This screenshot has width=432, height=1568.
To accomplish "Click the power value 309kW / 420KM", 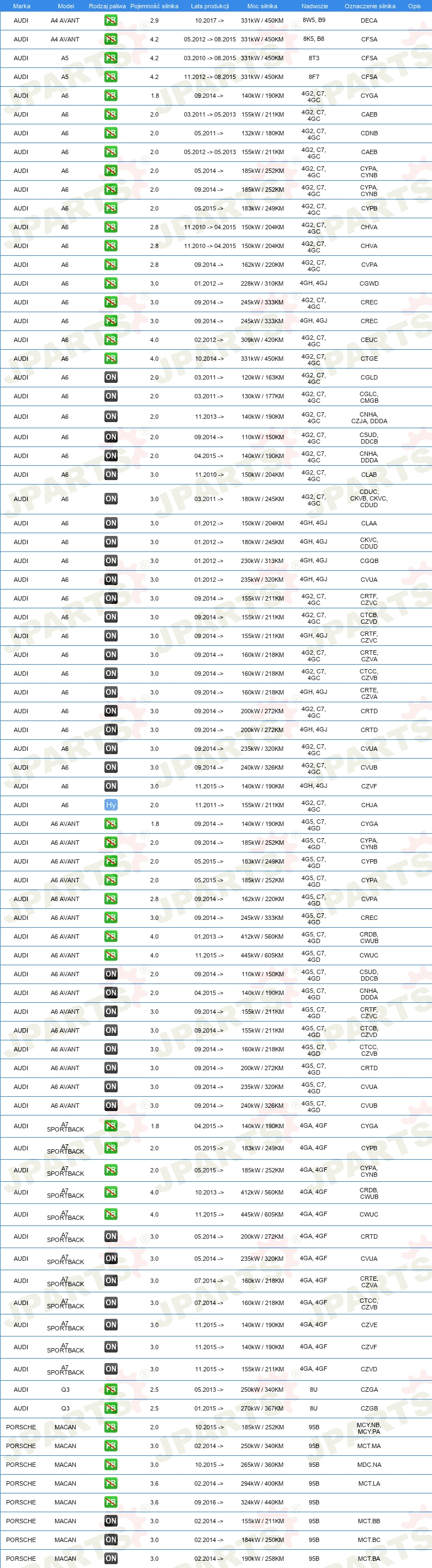I will [262, 340].
